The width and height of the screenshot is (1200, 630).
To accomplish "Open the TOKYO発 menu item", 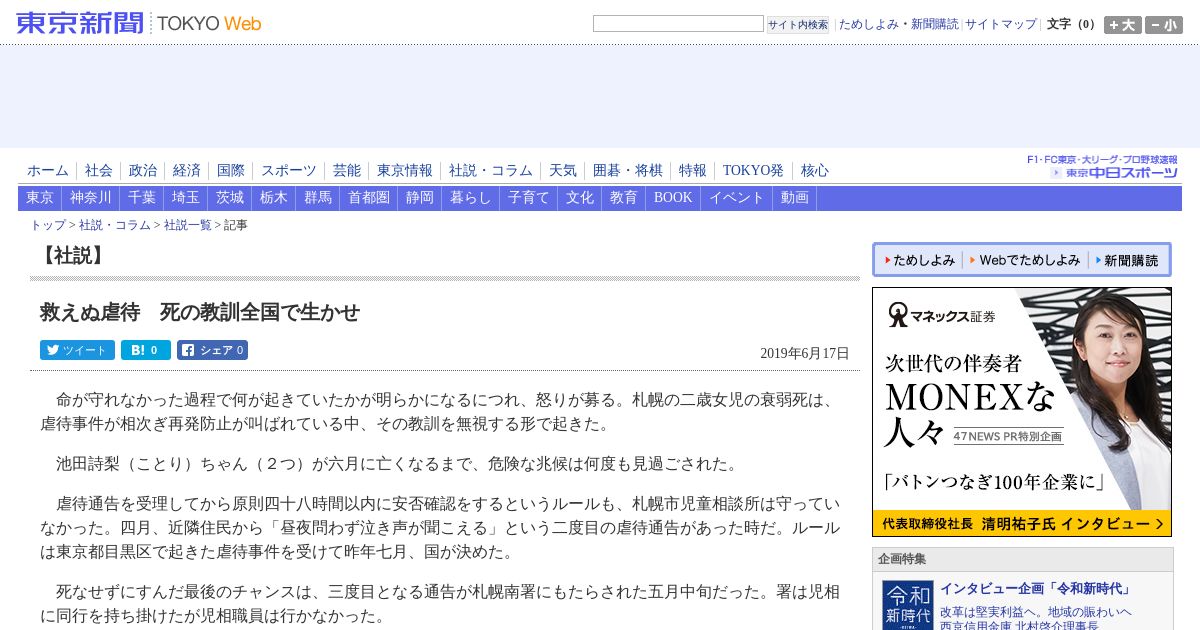I will [x=754, y=171].
